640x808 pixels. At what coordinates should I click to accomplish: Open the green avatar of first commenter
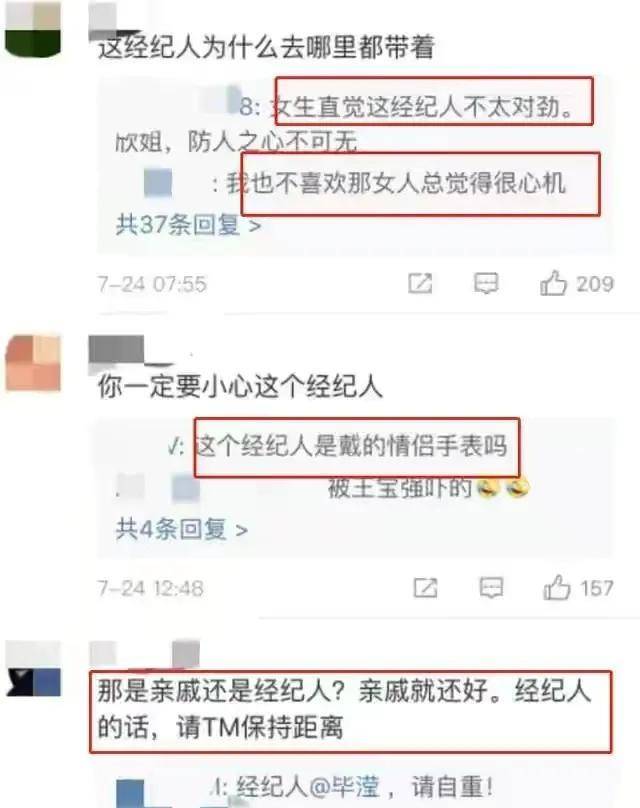click(x=33, y=28)
